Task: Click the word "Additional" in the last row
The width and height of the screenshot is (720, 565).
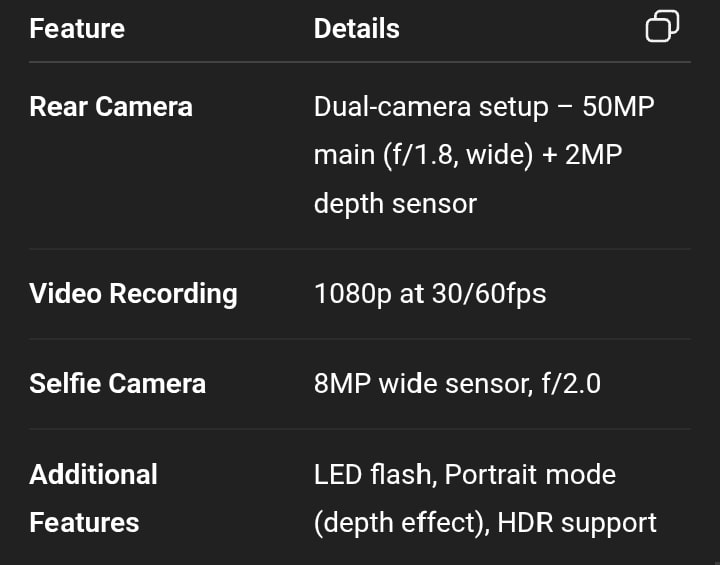Action: (93, 474)
